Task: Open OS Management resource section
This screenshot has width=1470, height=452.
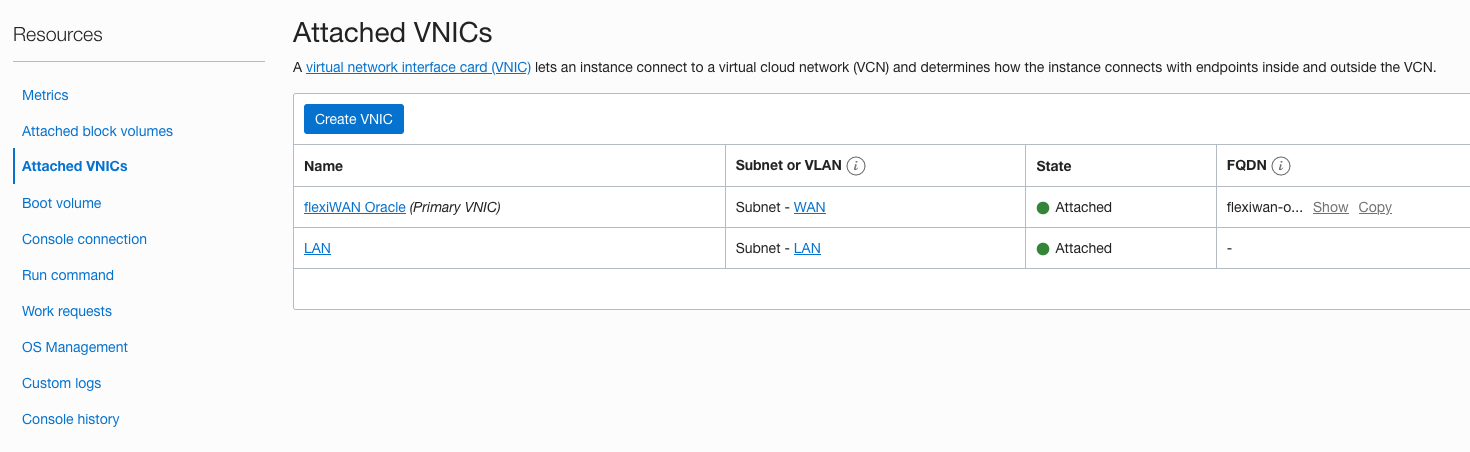Action: 75,347
